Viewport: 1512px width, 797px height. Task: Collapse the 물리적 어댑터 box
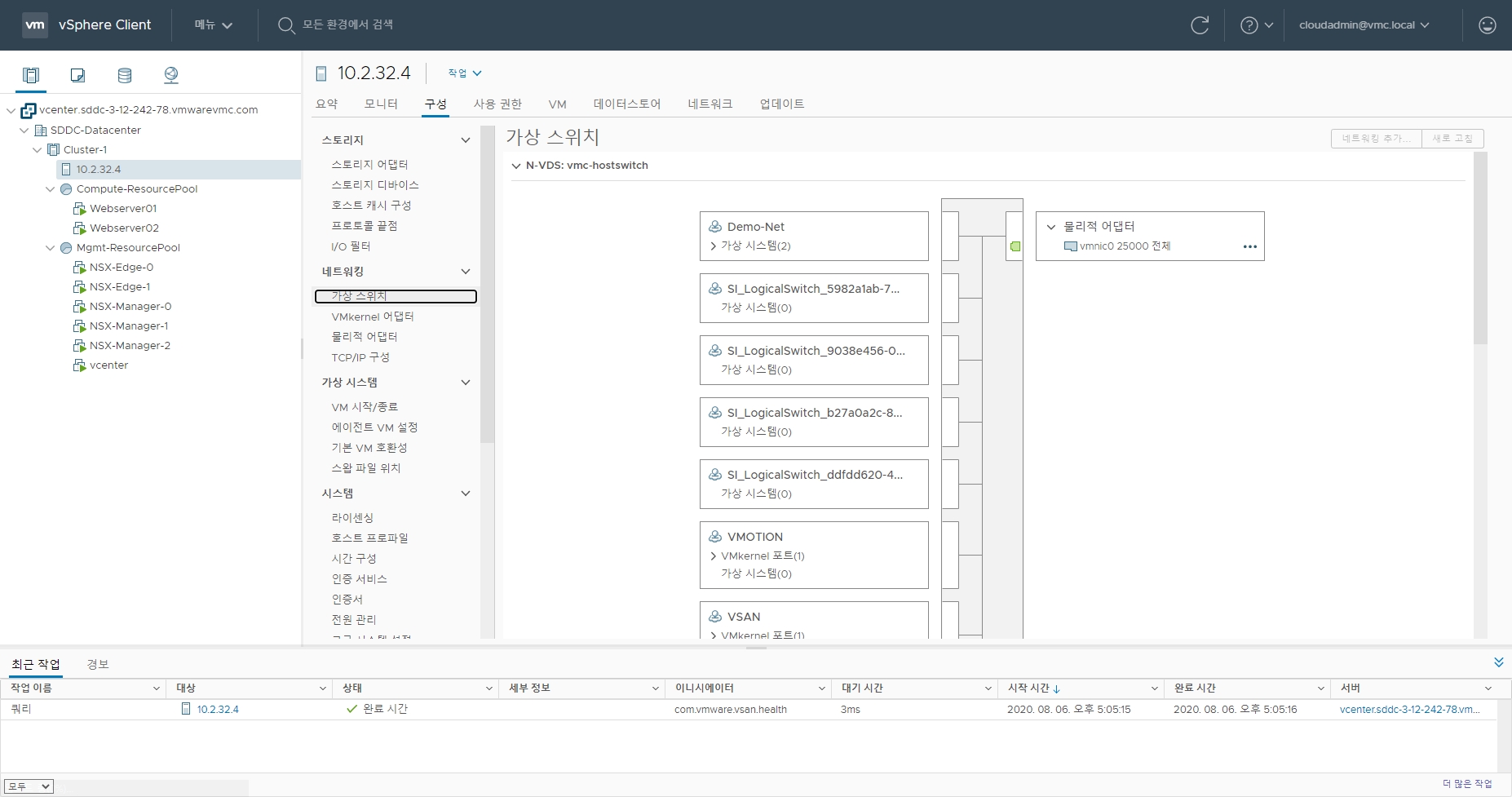coord(1051,227)
